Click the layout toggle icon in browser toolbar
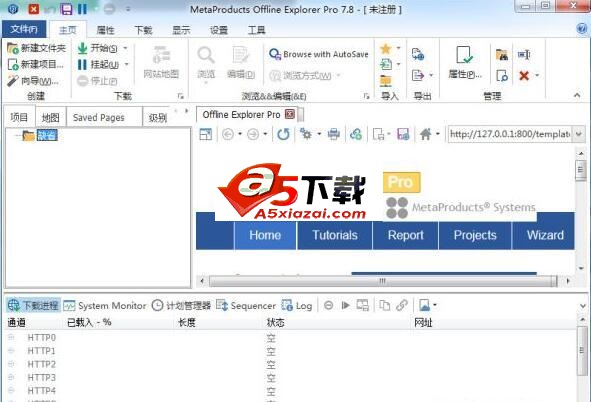This screenshot has width=591, height=402. (x=205, y=134)
